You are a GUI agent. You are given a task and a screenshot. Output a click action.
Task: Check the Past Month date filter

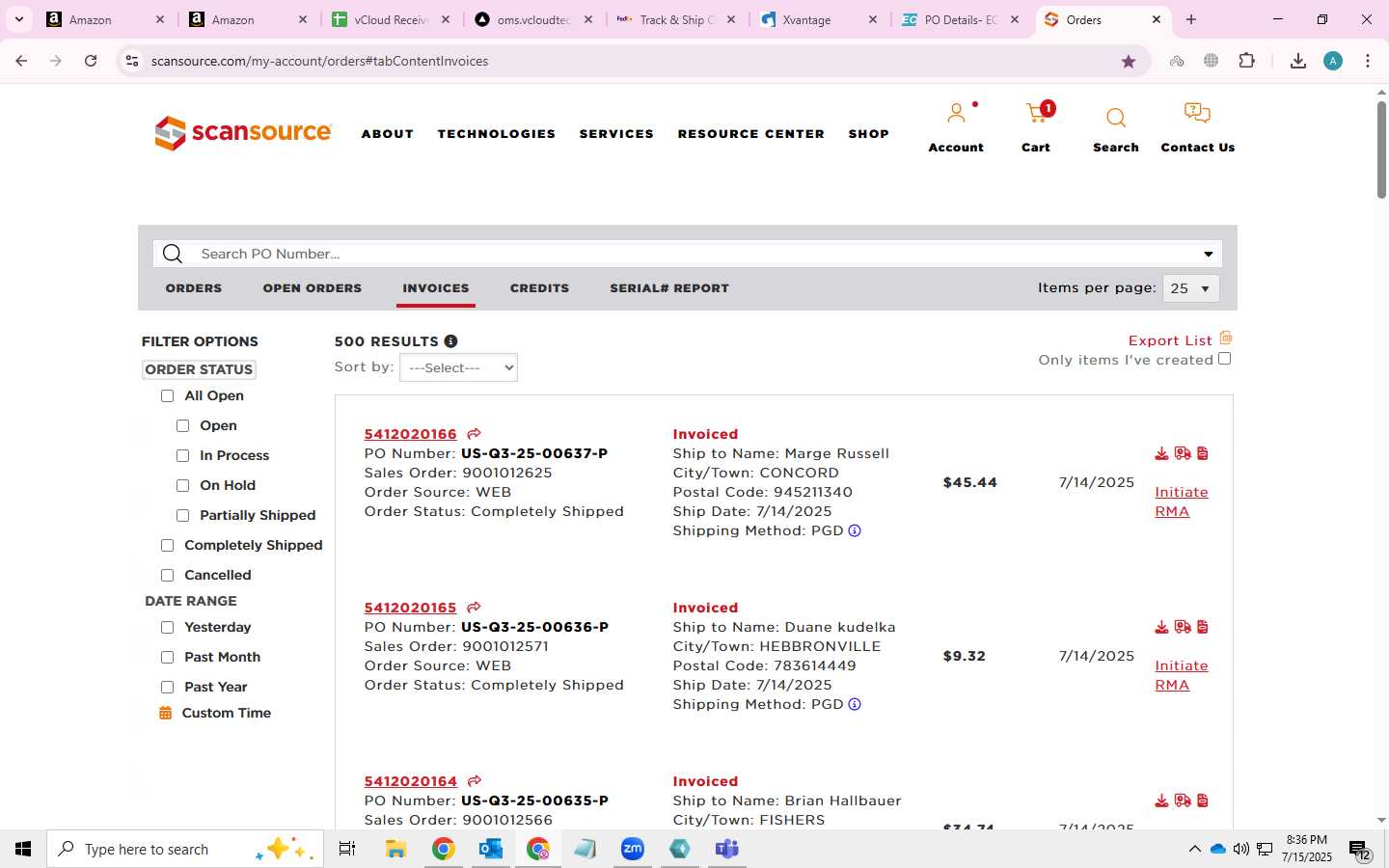click(168, 657)
